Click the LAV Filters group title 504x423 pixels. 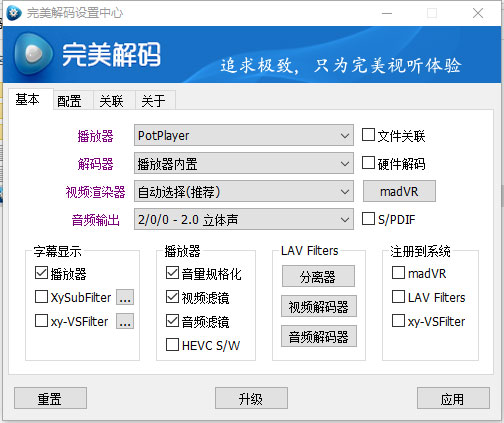tap(310, 251)
